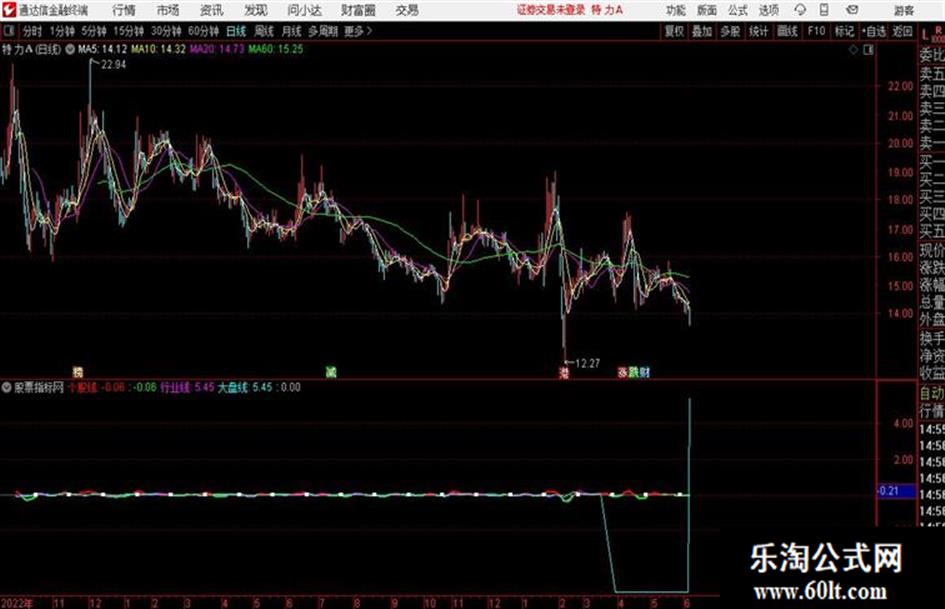The width and height of the screenshot is (945, 609).
Task: Click the MA60: 15.25 value label
Action: click(275, 49)
